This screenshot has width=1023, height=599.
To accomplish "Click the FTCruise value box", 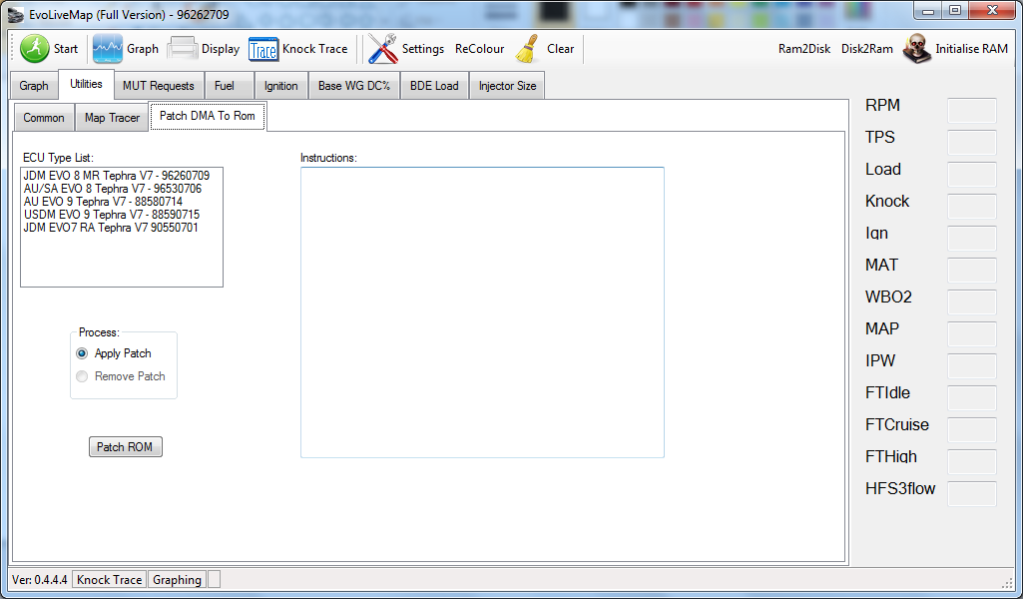I will point(971,430).
